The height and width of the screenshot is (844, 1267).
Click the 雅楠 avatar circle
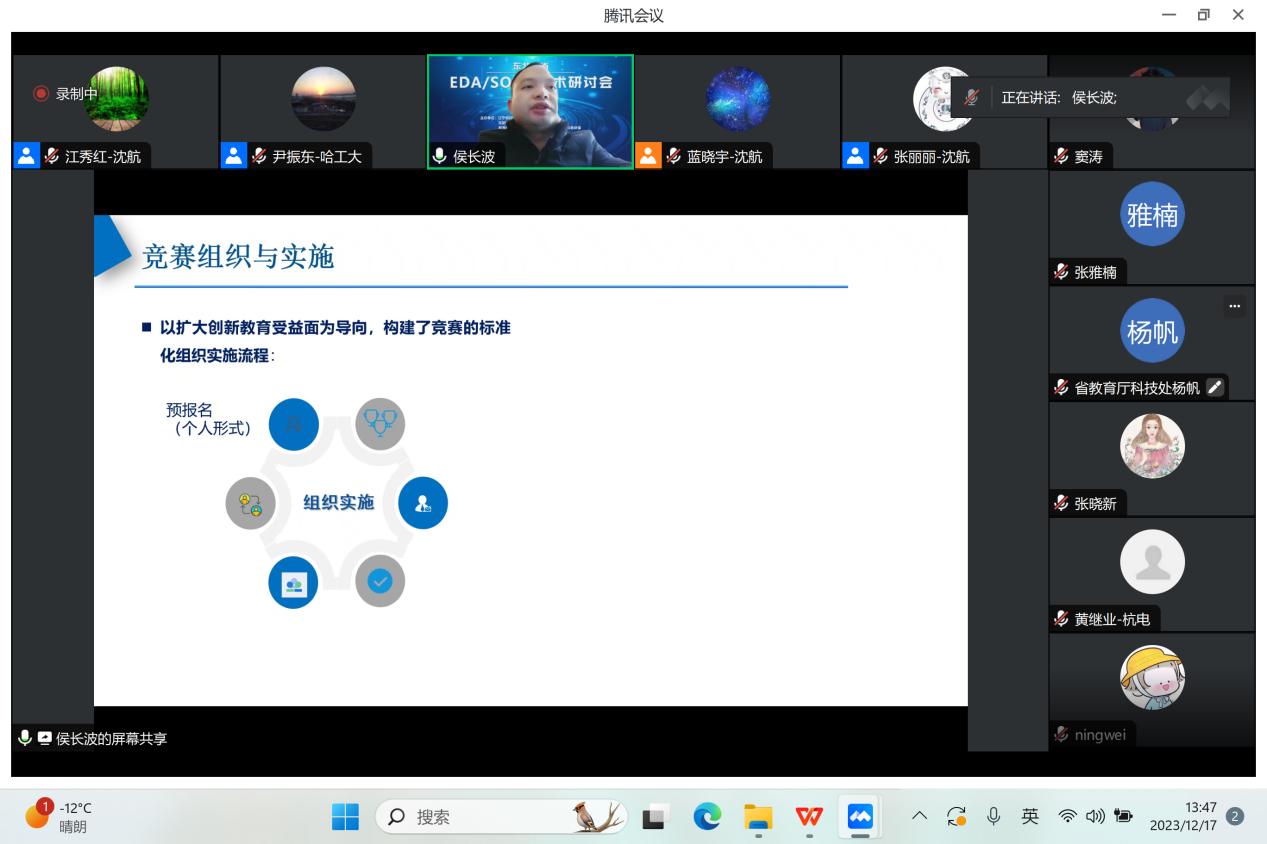[1152, 214]
